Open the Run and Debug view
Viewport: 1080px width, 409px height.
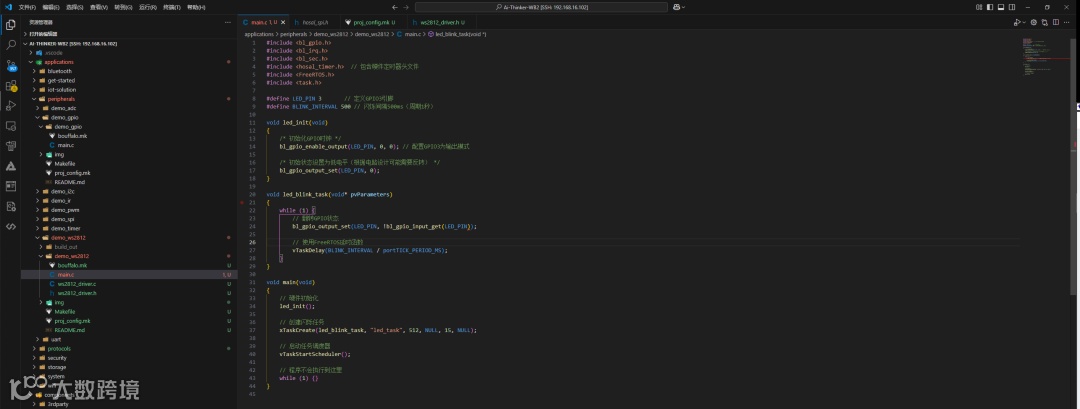pyautogui.click(x=10, y=105)
